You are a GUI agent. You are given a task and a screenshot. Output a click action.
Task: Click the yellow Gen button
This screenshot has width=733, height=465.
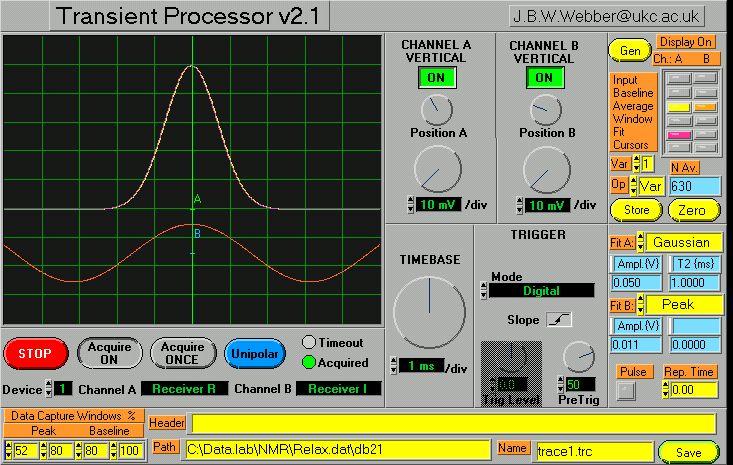click(630, 50)
